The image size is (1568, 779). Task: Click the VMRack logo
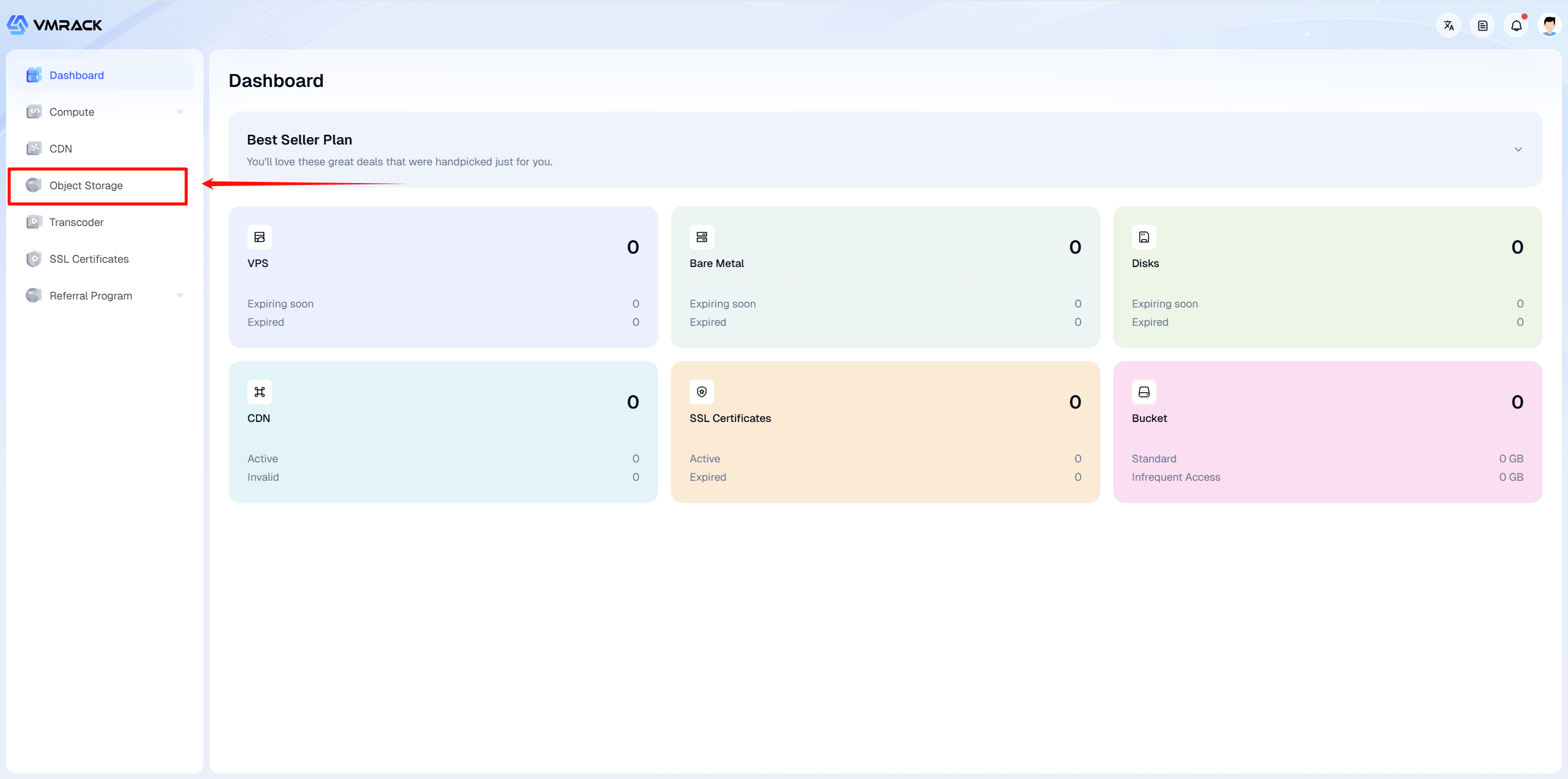coord(55,25)
